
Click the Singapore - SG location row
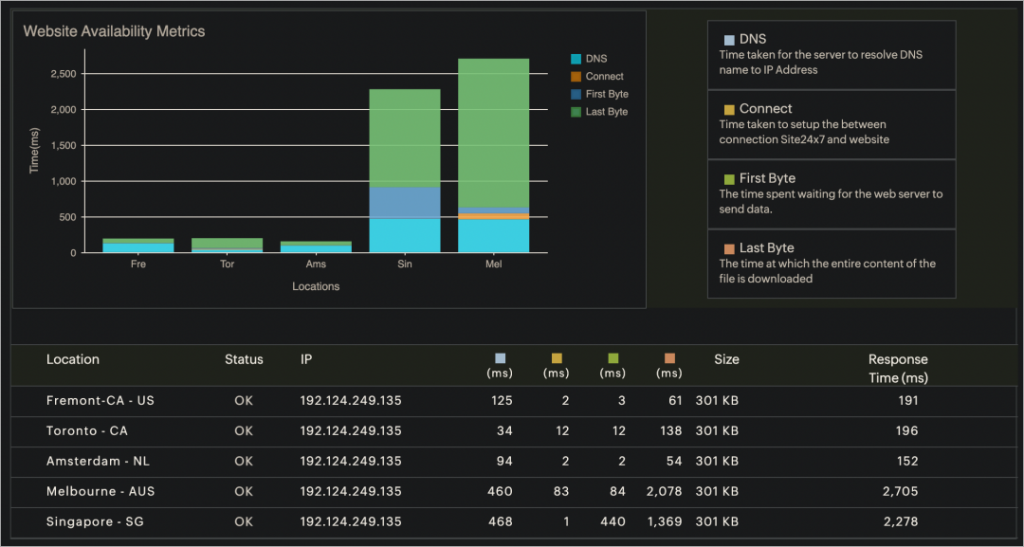[507, 522]
